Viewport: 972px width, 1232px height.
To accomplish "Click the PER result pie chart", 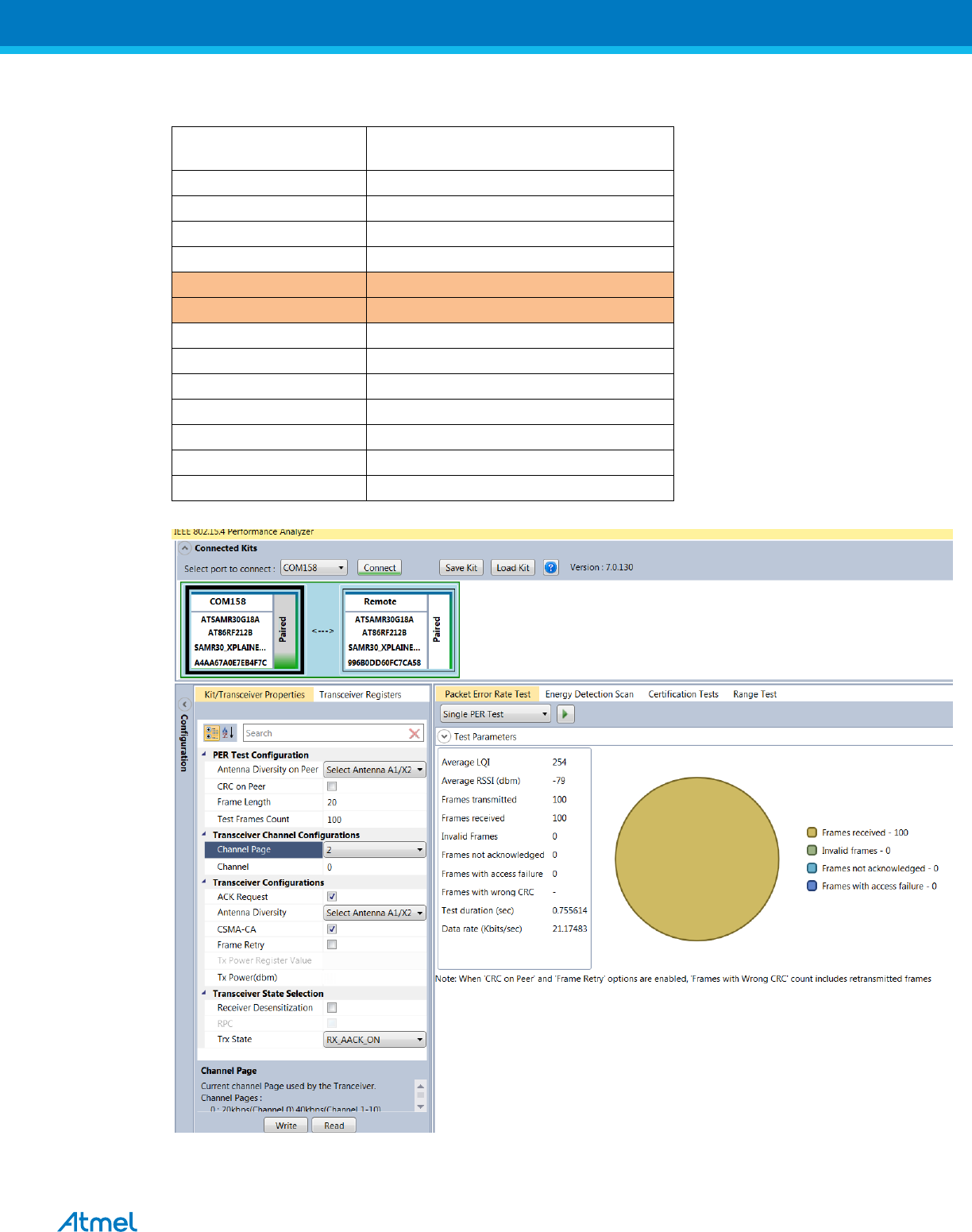I will pos(697,859).
